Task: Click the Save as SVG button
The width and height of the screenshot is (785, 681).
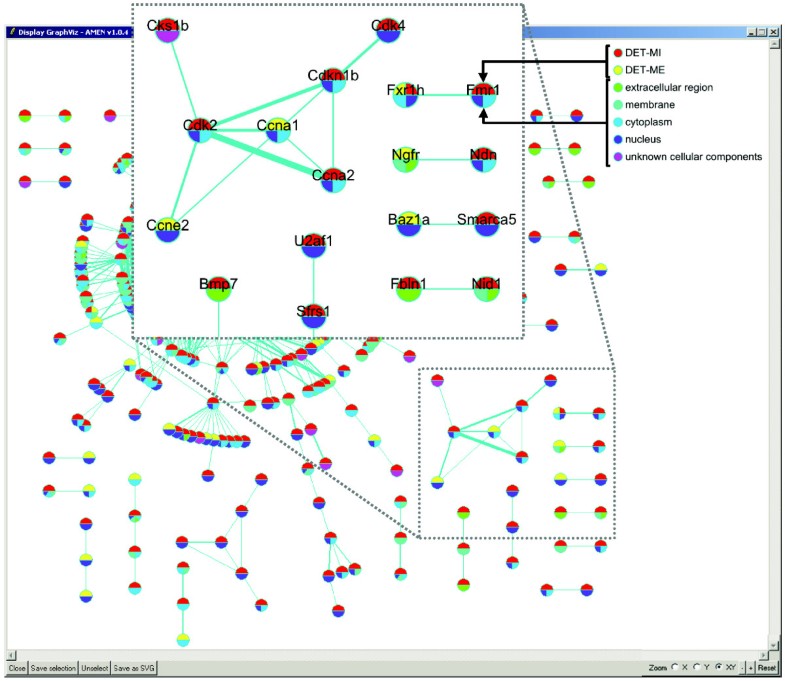Action: [134, 668]
